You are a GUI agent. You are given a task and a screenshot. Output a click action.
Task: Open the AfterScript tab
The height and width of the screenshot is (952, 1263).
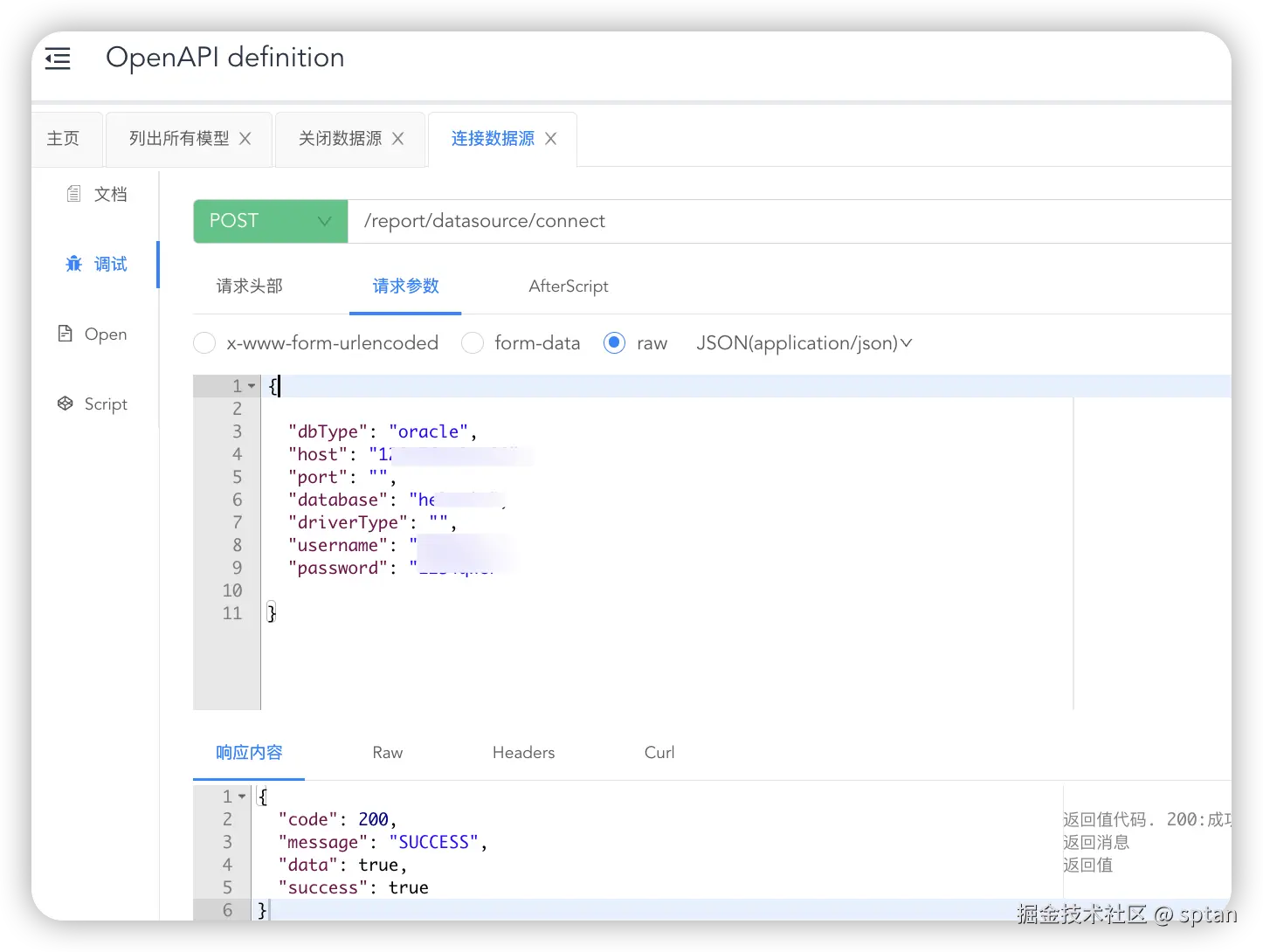tap(569, 286)
